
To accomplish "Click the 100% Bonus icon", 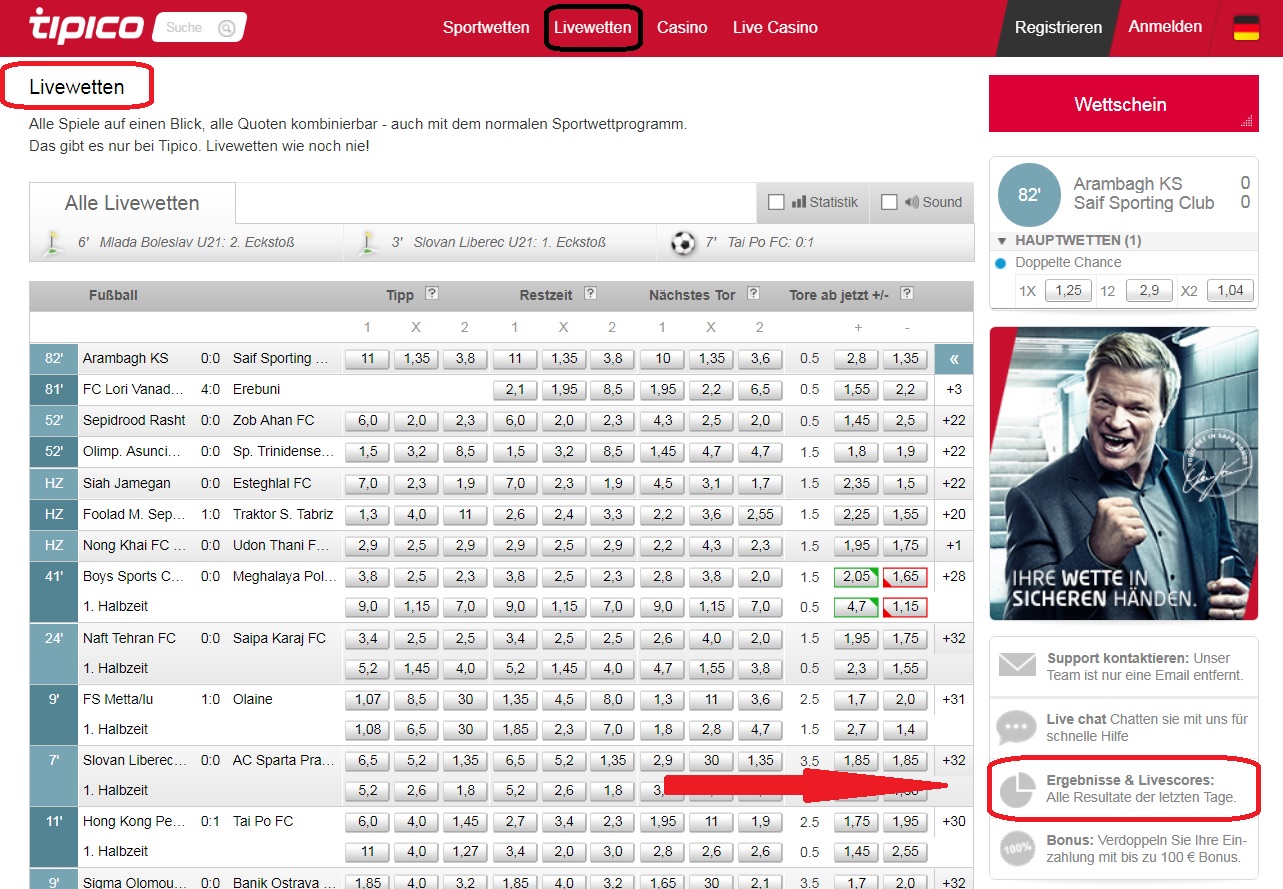I will [x=1018, y=849].
